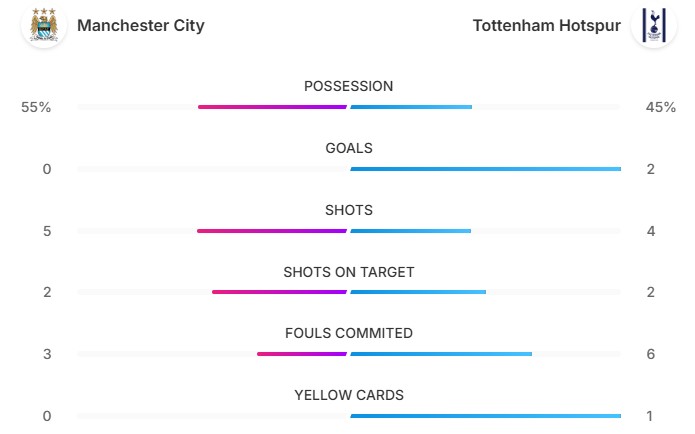Select the POSSESSION stat label

point(348,86)
